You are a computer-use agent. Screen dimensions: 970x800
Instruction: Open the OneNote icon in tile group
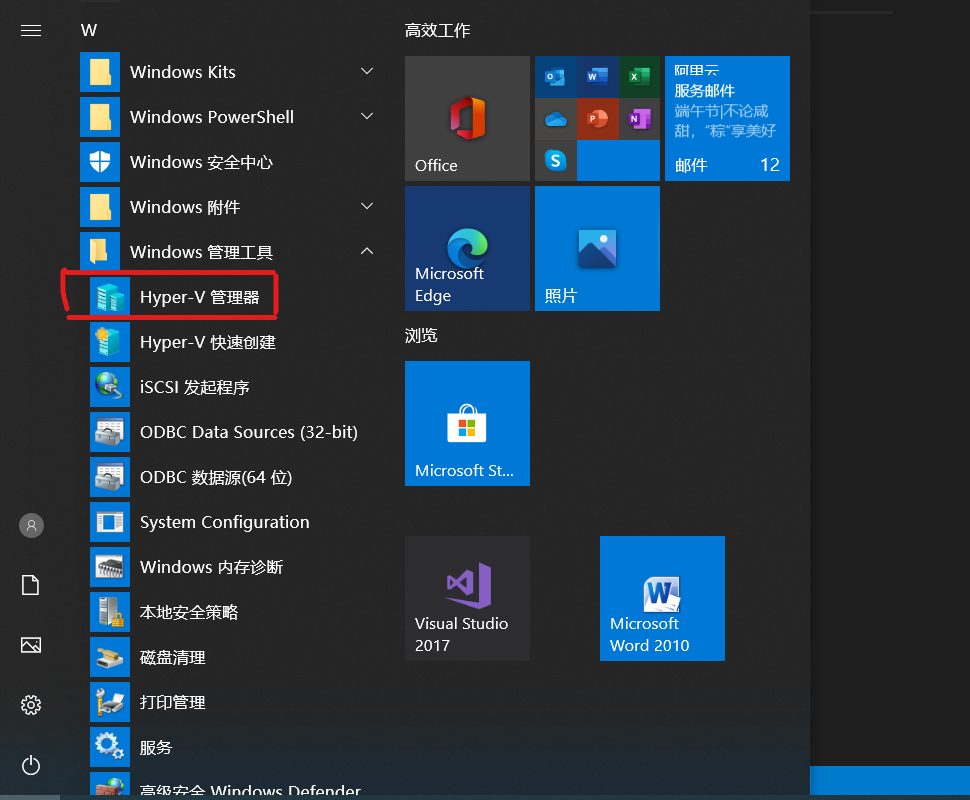pos(639,119)
